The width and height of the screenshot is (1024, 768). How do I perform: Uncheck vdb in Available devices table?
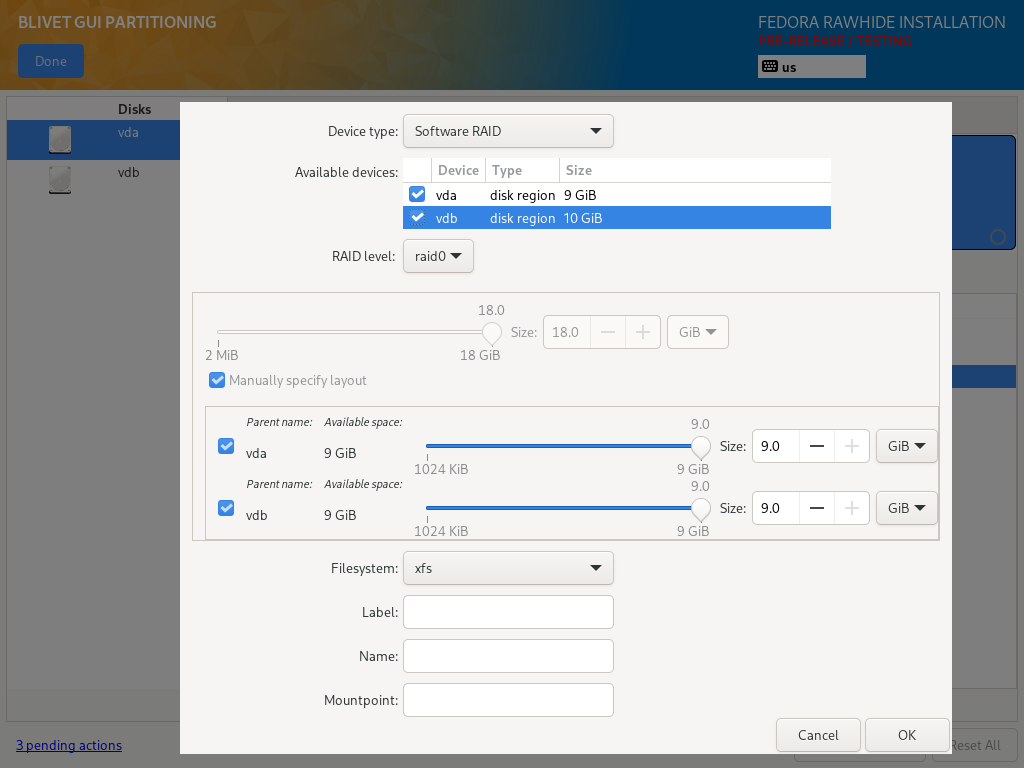[417, 217]
